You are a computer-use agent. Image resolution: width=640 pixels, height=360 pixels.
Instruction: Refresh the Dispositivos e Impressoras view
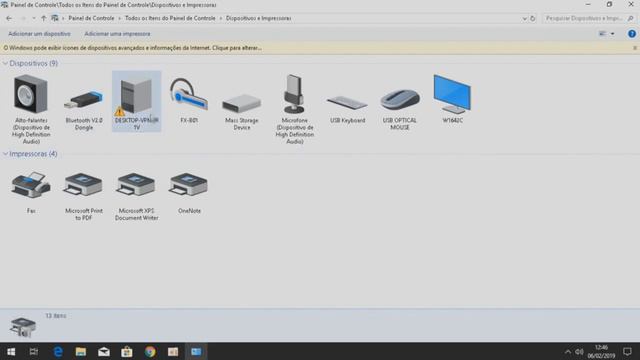532,18
